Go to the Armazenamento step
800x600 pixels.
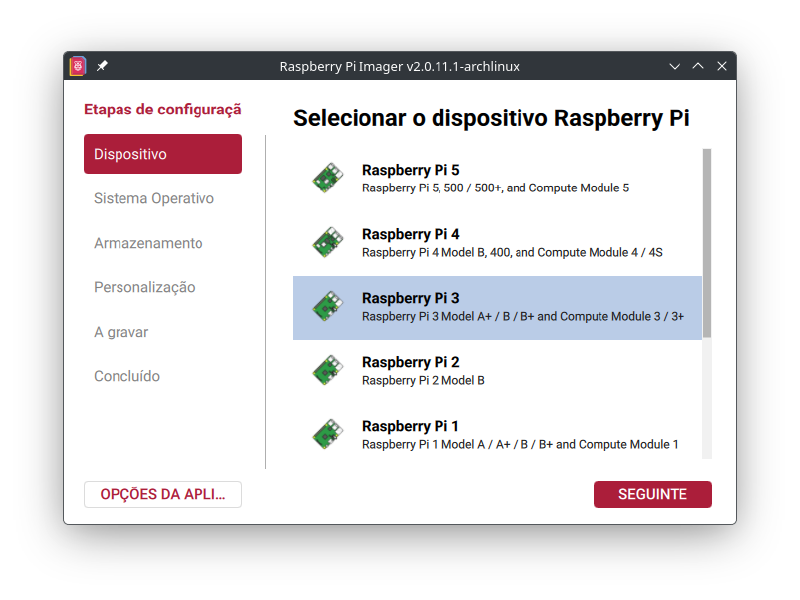coord(148,243)
